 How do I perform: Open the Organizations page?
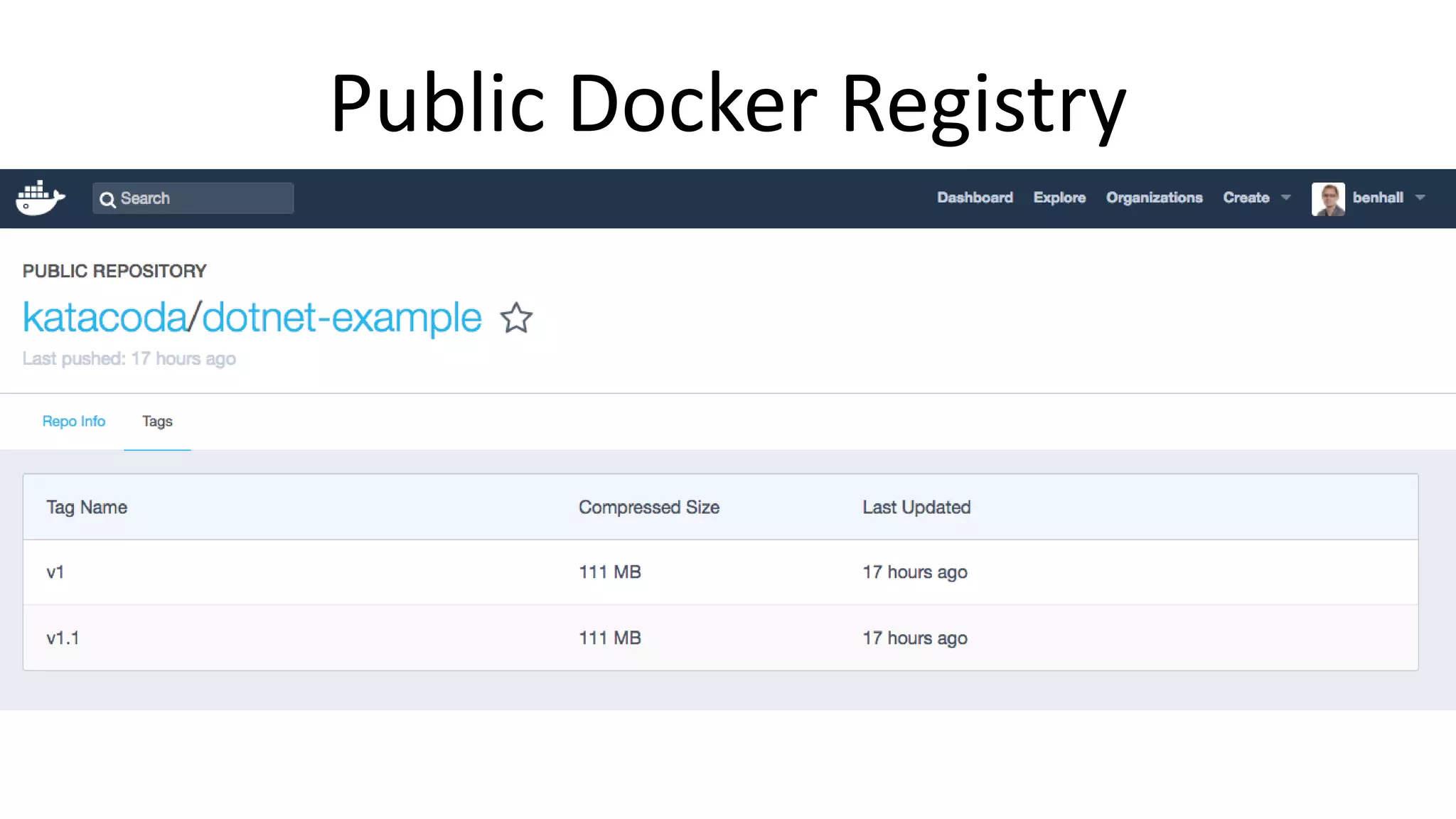click(x=1154, y=198)
